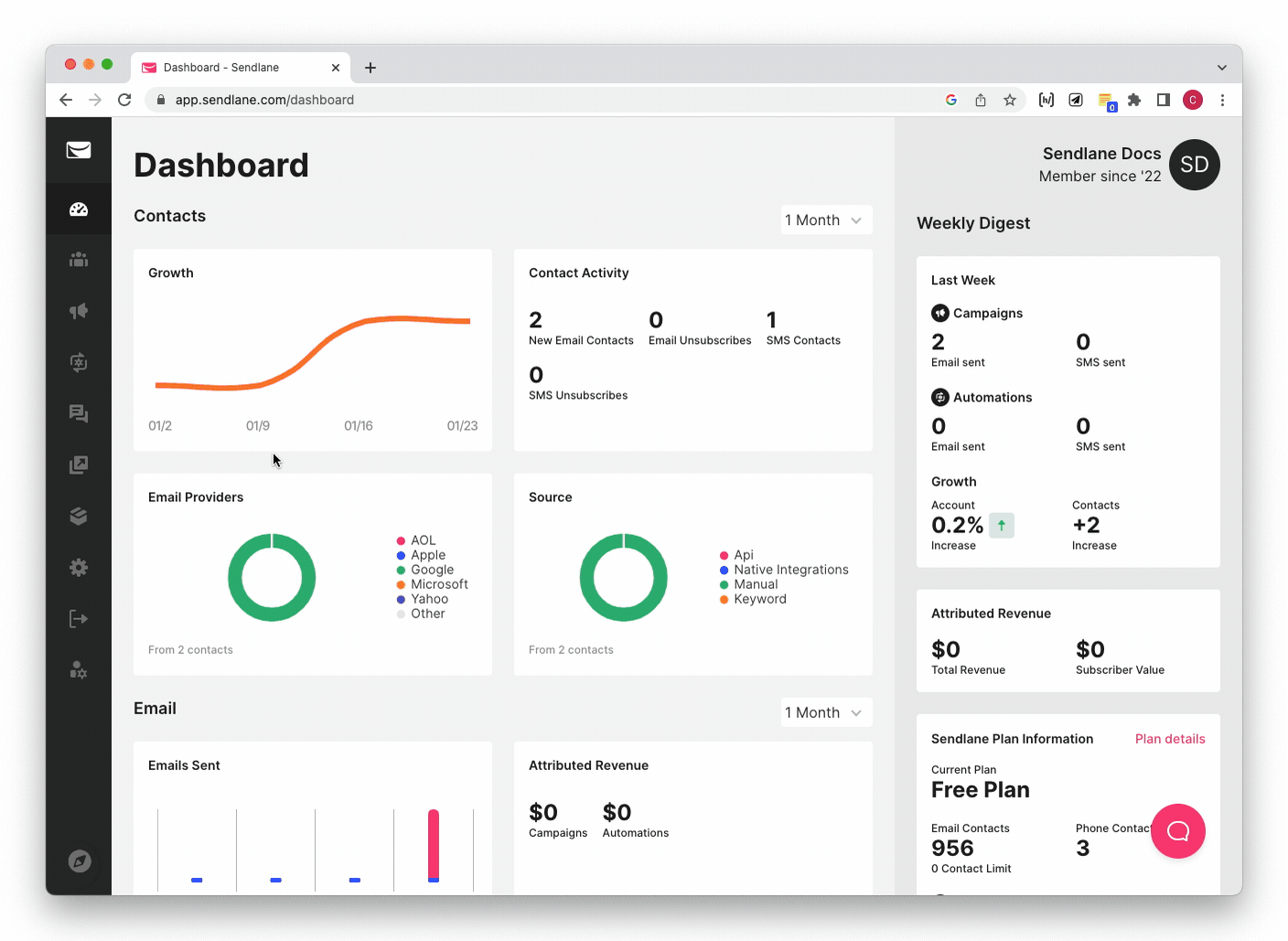Viewport: 1288px width, 941px height.
Task: Click the green growth up-arrow badge
Action: click(x=1002, y=525)
